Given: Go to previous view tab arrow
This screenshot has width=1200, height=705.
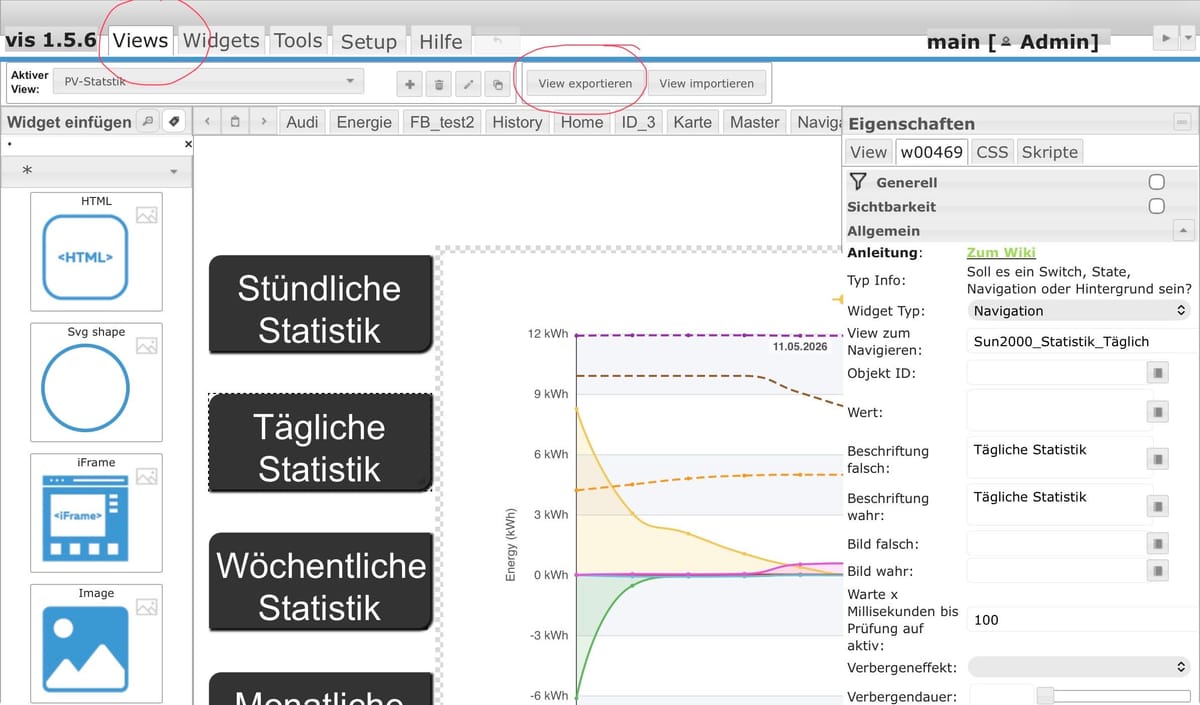Looking at the screenshot, I should pyautogui.click(x=206, y=122).
